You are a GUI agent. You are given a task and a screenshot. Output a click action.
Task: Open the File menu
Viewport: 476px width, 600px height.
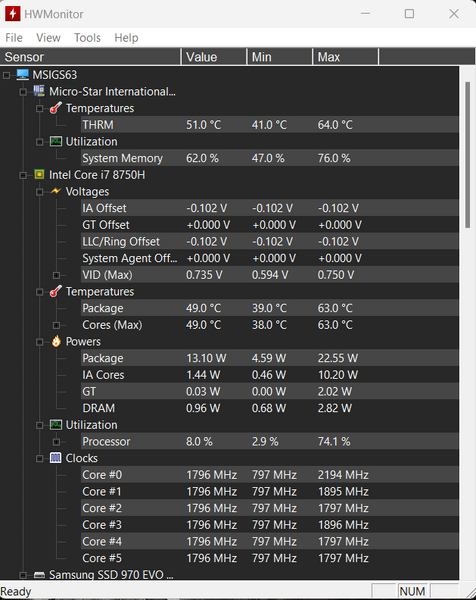14,38
